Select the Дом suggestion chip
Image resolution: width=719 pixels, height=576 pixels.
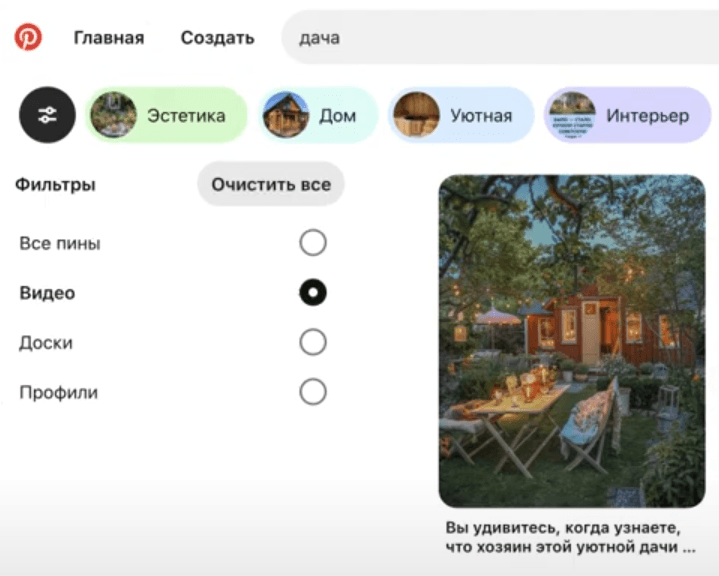(x=317, y=115)
